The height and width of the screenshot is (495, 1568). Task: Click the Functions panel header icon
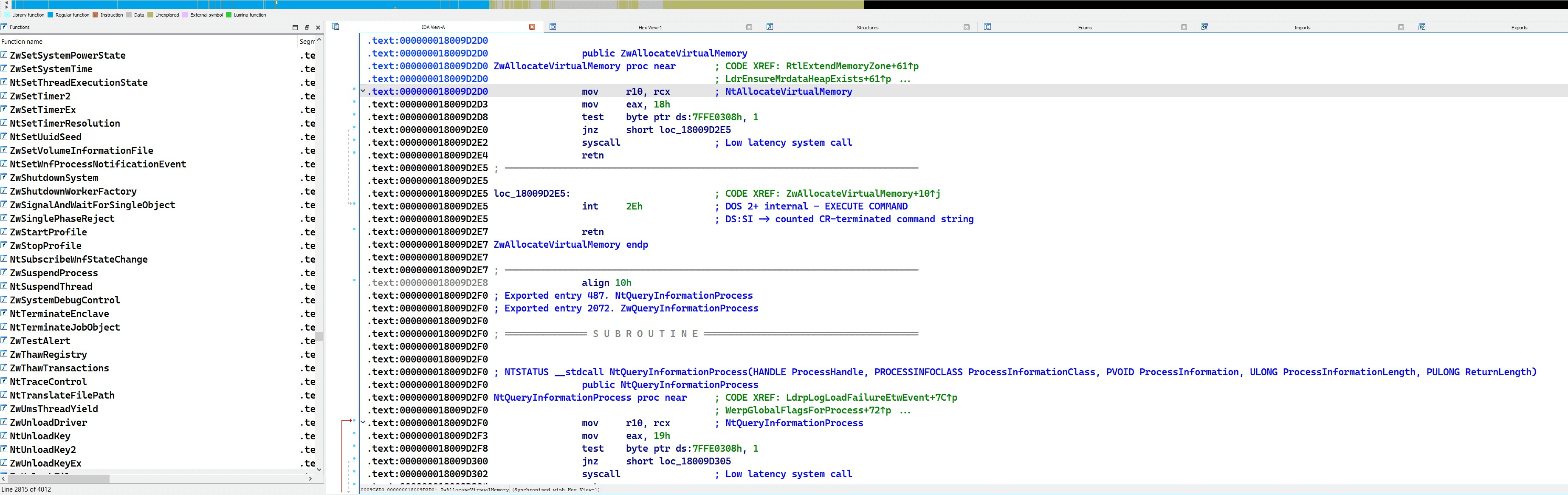pos(4,27)
